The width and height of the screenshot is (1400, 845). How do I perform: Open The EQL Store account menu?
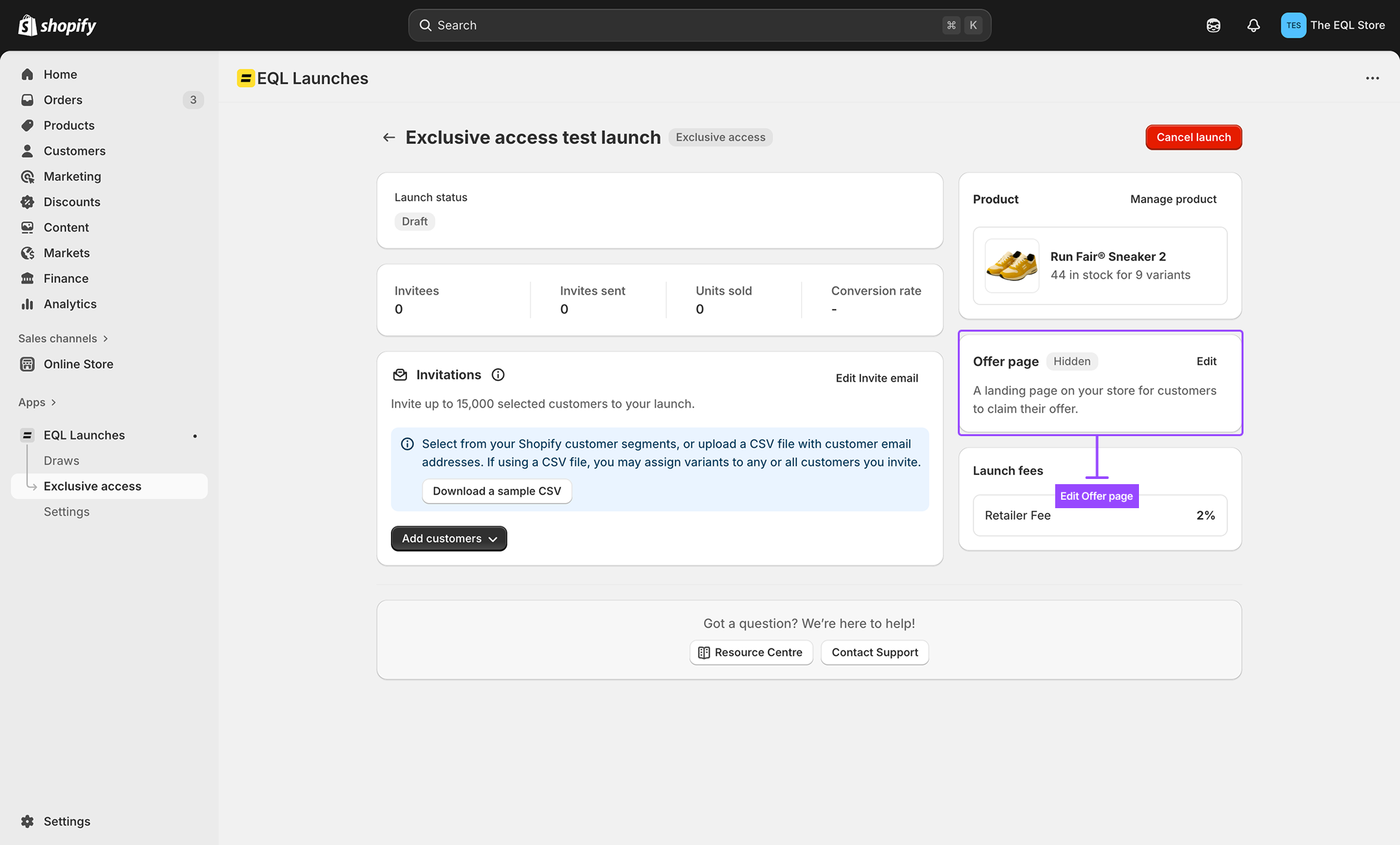click(1332, 25)
